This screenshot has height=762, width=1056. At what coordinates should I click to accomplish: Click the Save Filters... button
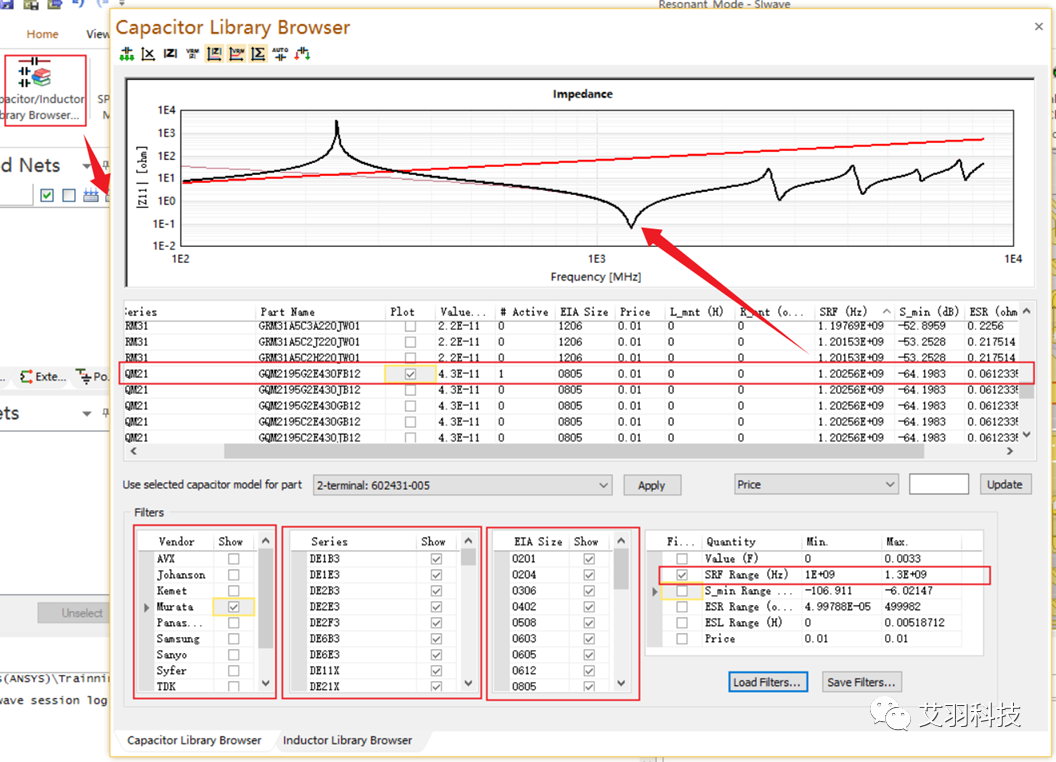click(x=861, y=682)
